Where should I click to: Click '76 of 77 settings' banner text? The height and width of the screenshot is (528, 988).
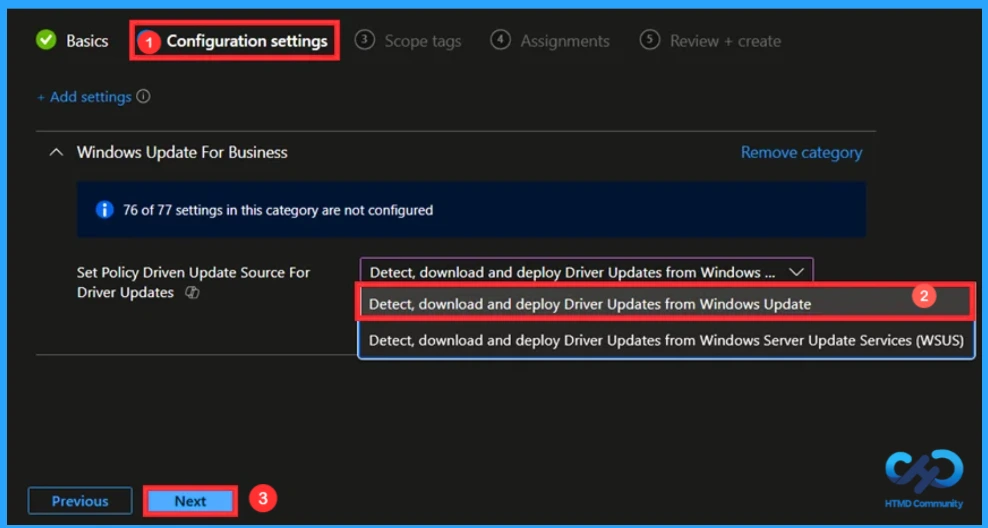(278, 210)
